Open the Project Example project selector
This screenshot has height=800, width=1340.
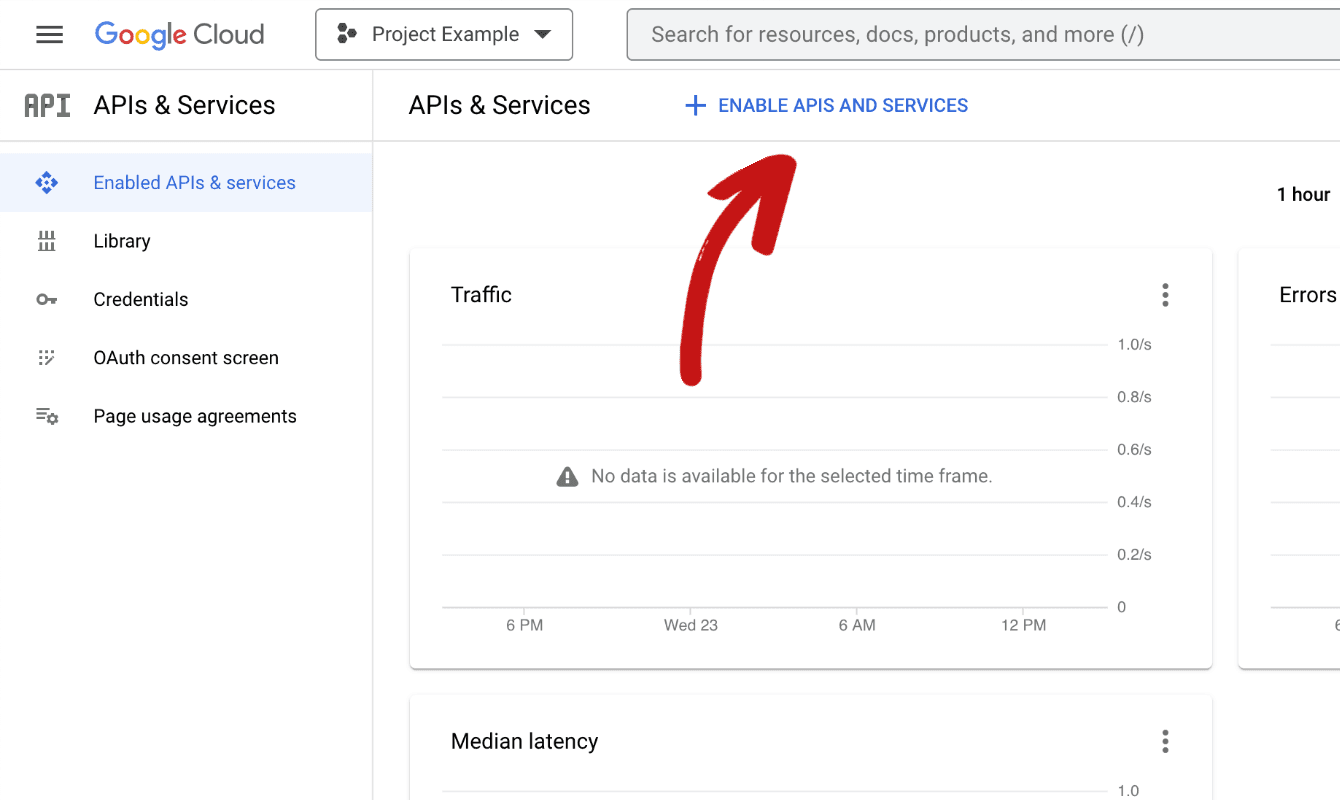[444, 34]
